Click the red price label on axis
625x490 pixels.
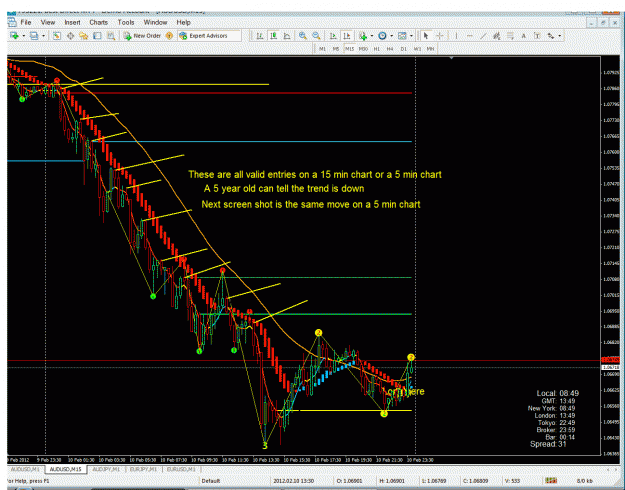point(610,360)
